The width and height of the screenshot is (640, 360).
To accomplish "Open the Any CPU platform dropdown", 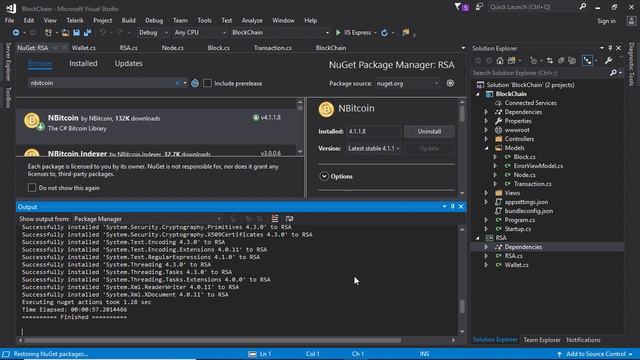I will pos(200,33).
